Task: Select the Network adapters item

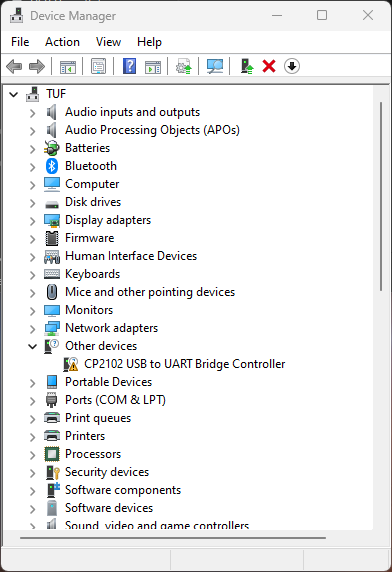Action: 111,328
